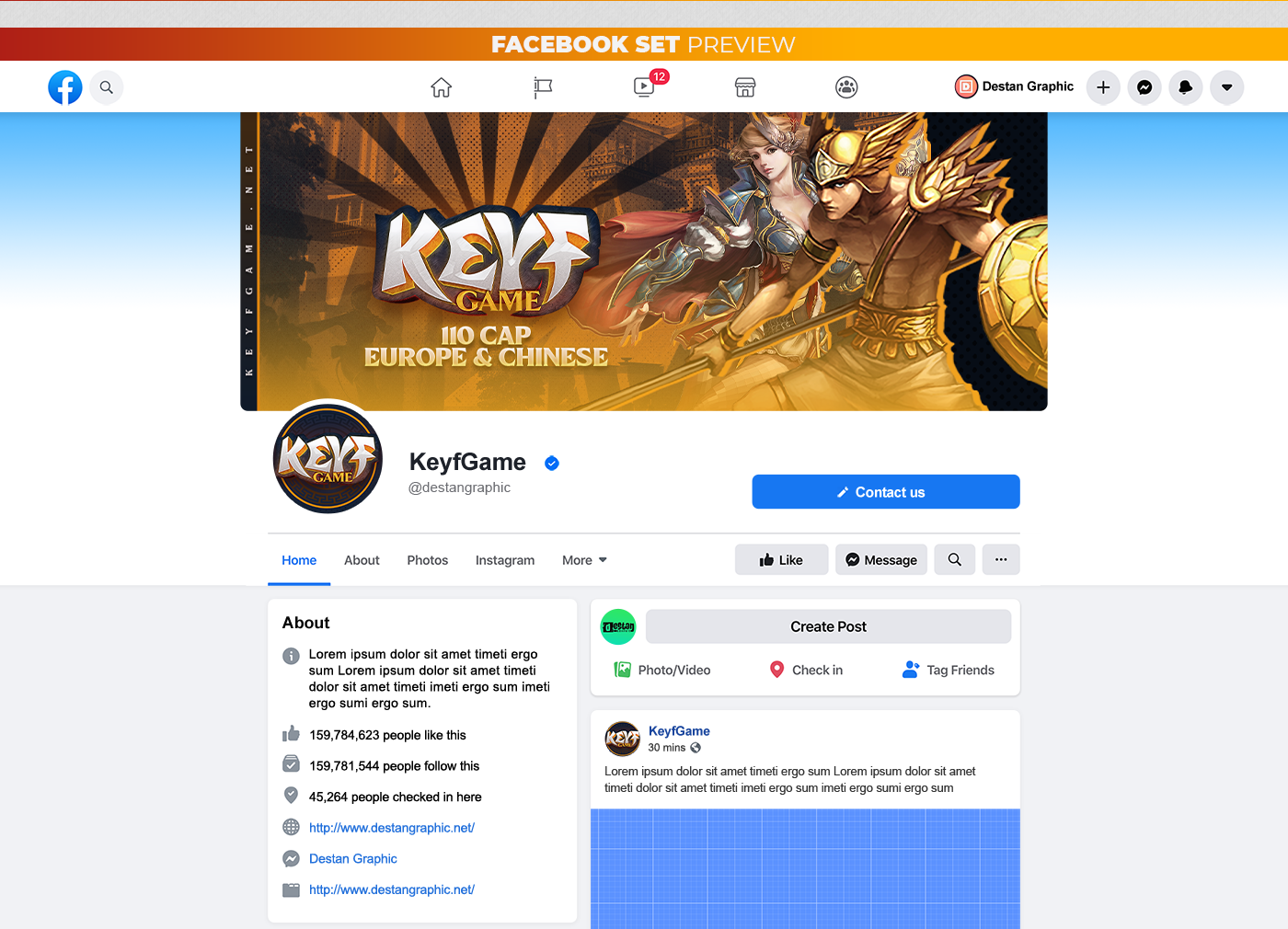Click the Create Post field

[828, 626]
